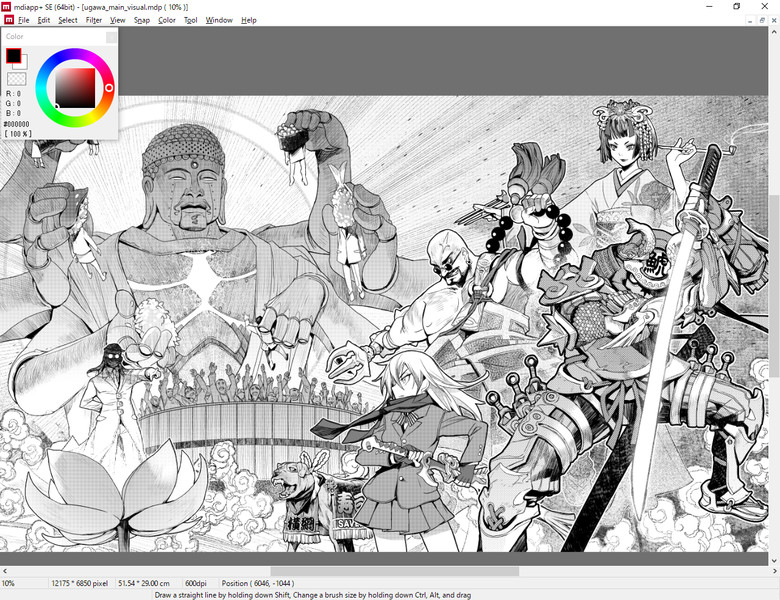
Task: Restore the document window via inner restore icon
Action: click(x=762, y=20)
